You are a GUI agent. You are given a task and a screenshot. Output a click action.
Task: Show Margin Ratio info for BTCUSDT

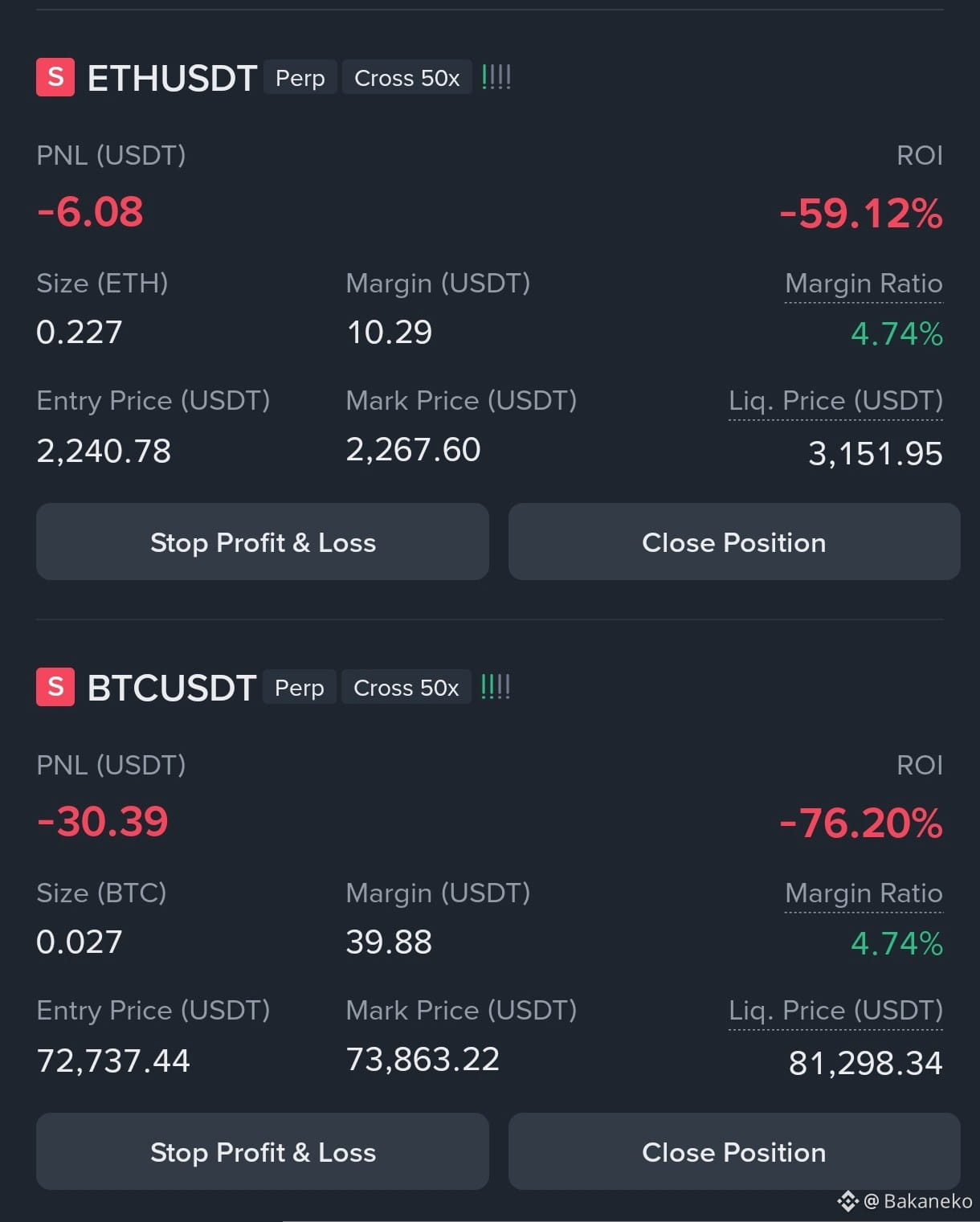(x=864, y=893)
